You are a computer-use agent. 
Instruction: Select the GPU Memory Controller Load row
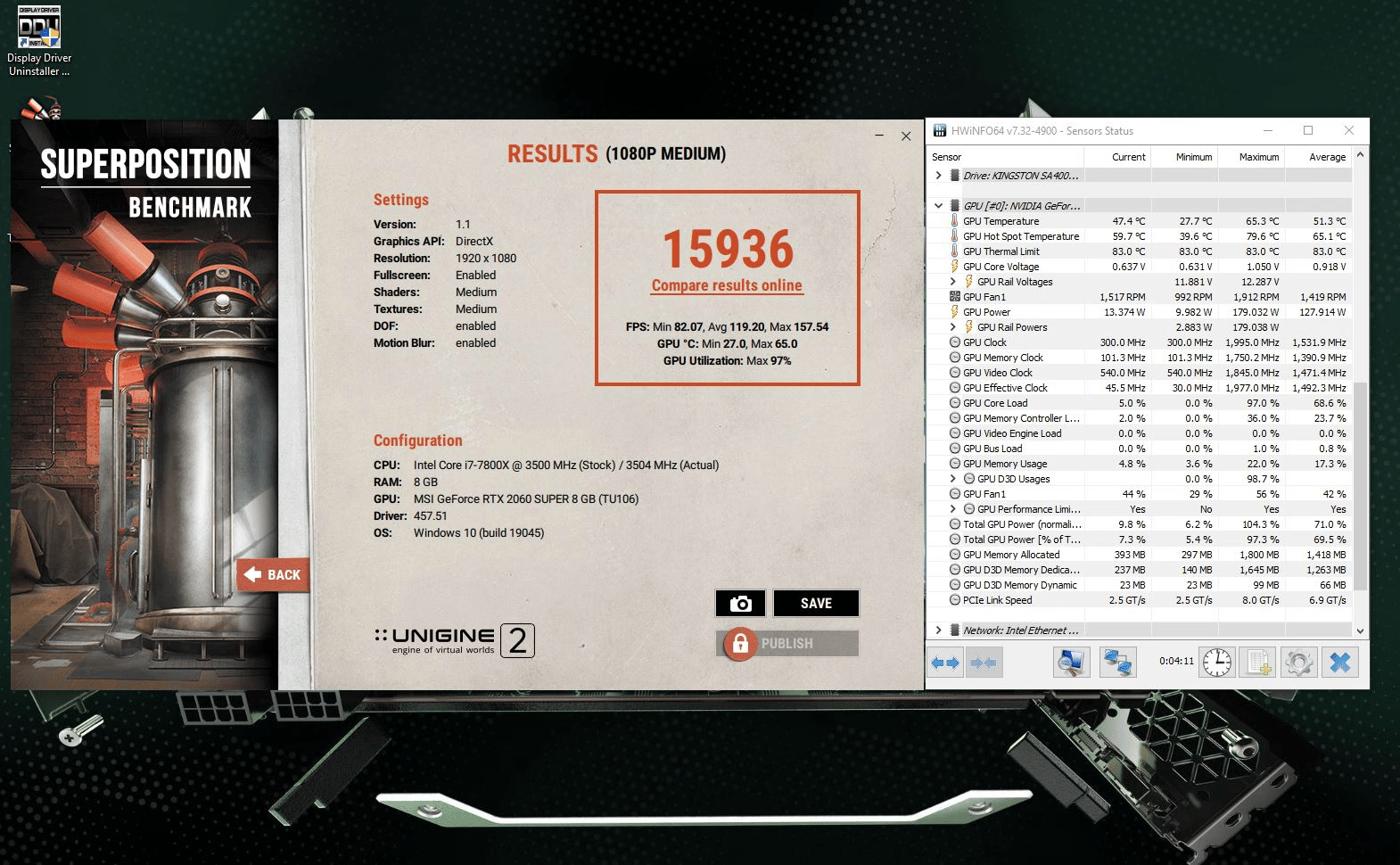point(1140,417)
